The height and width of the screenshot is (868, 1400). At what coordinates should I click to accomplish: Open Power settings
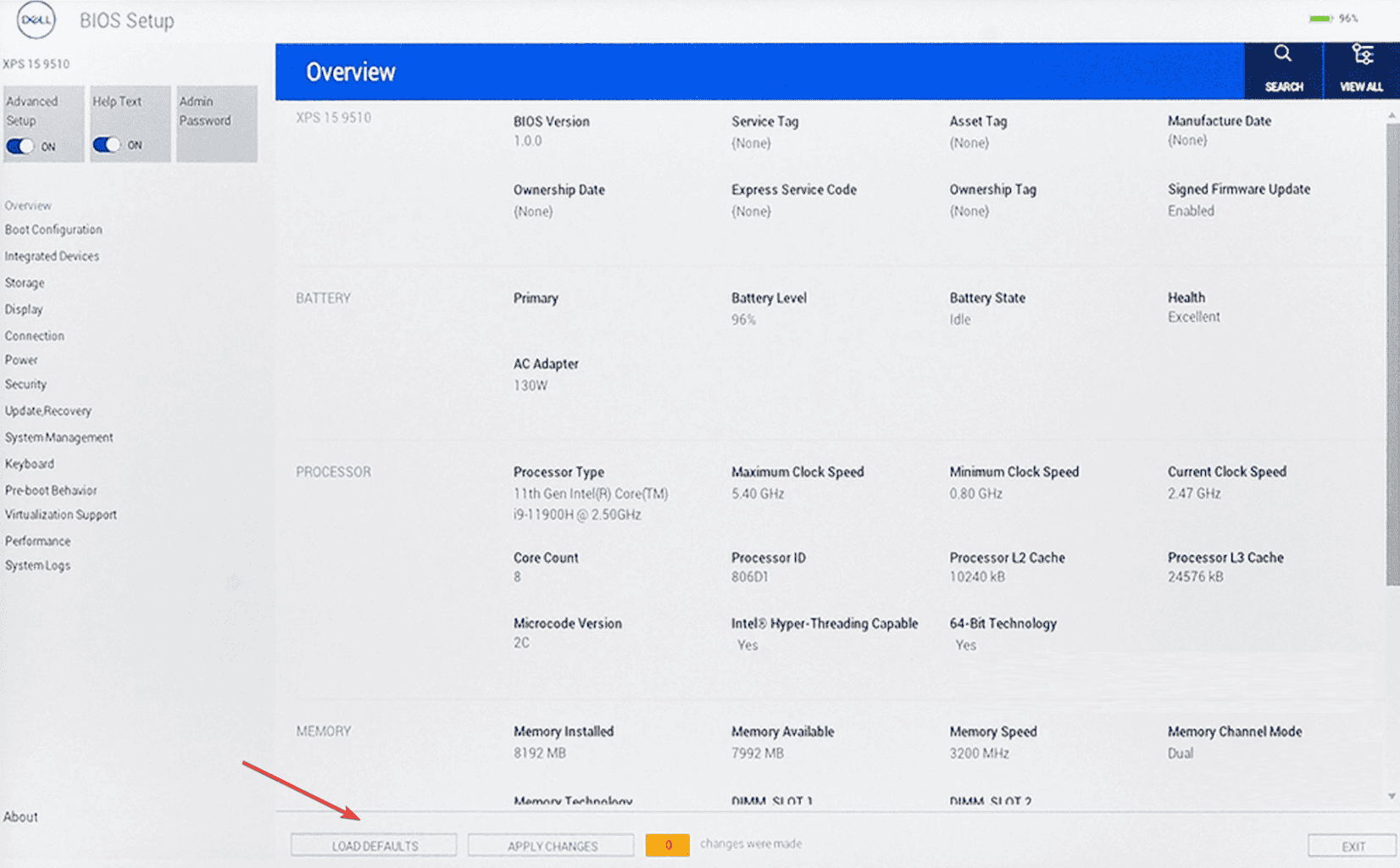click(21, 360)
